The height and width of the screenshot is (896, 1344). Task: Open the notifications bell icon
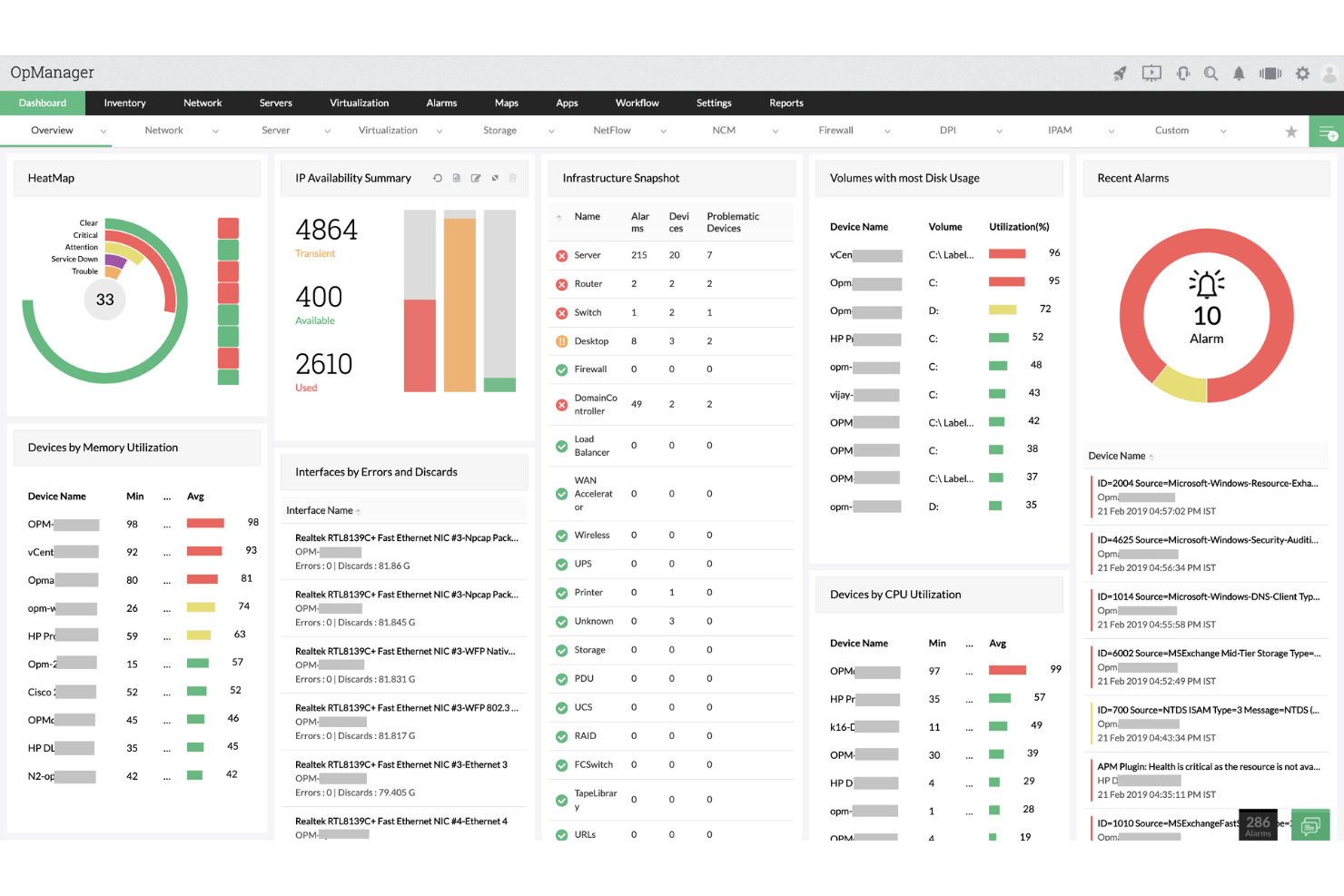coord(1238,73)
